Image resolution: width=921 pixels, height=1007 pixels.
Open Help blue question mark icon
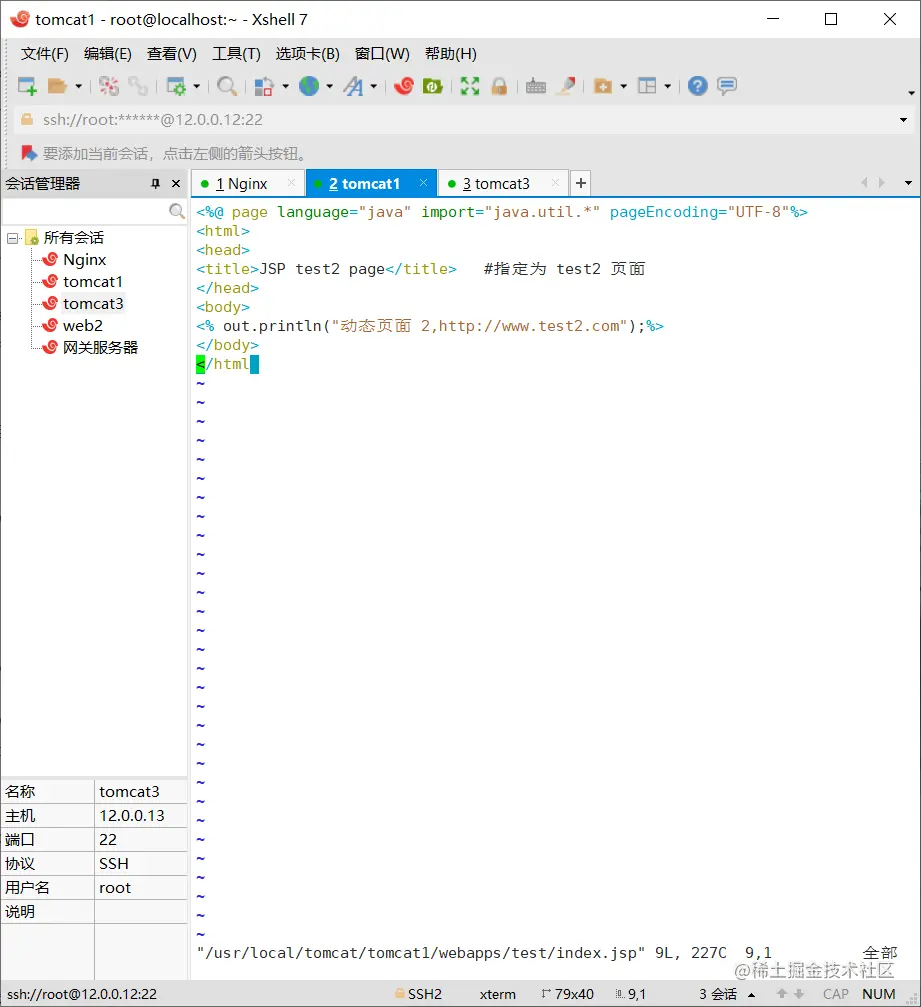point(697,85)
